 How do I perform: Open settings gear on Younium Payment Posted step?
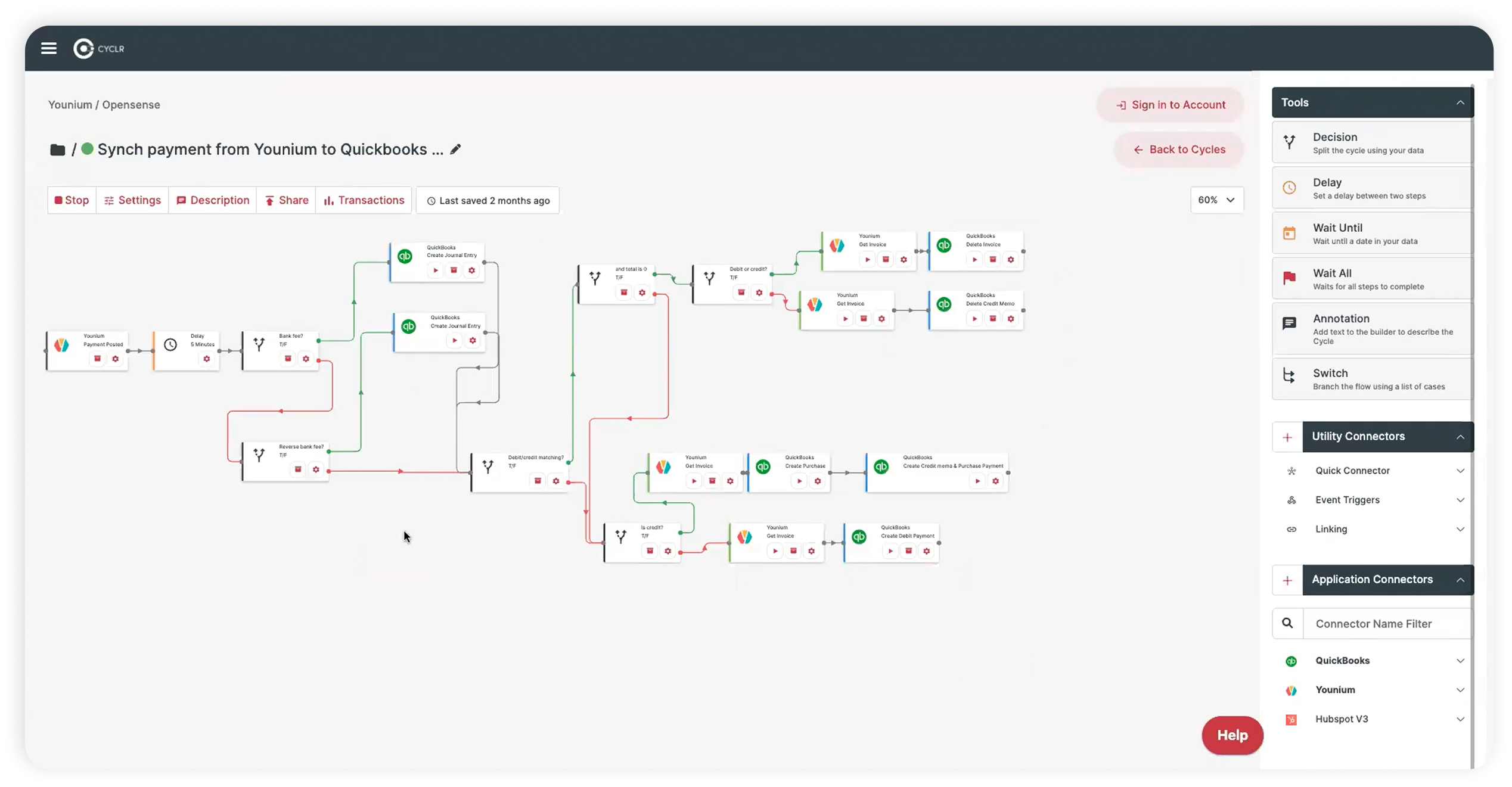pyautogui.click(x=114, y=359)
